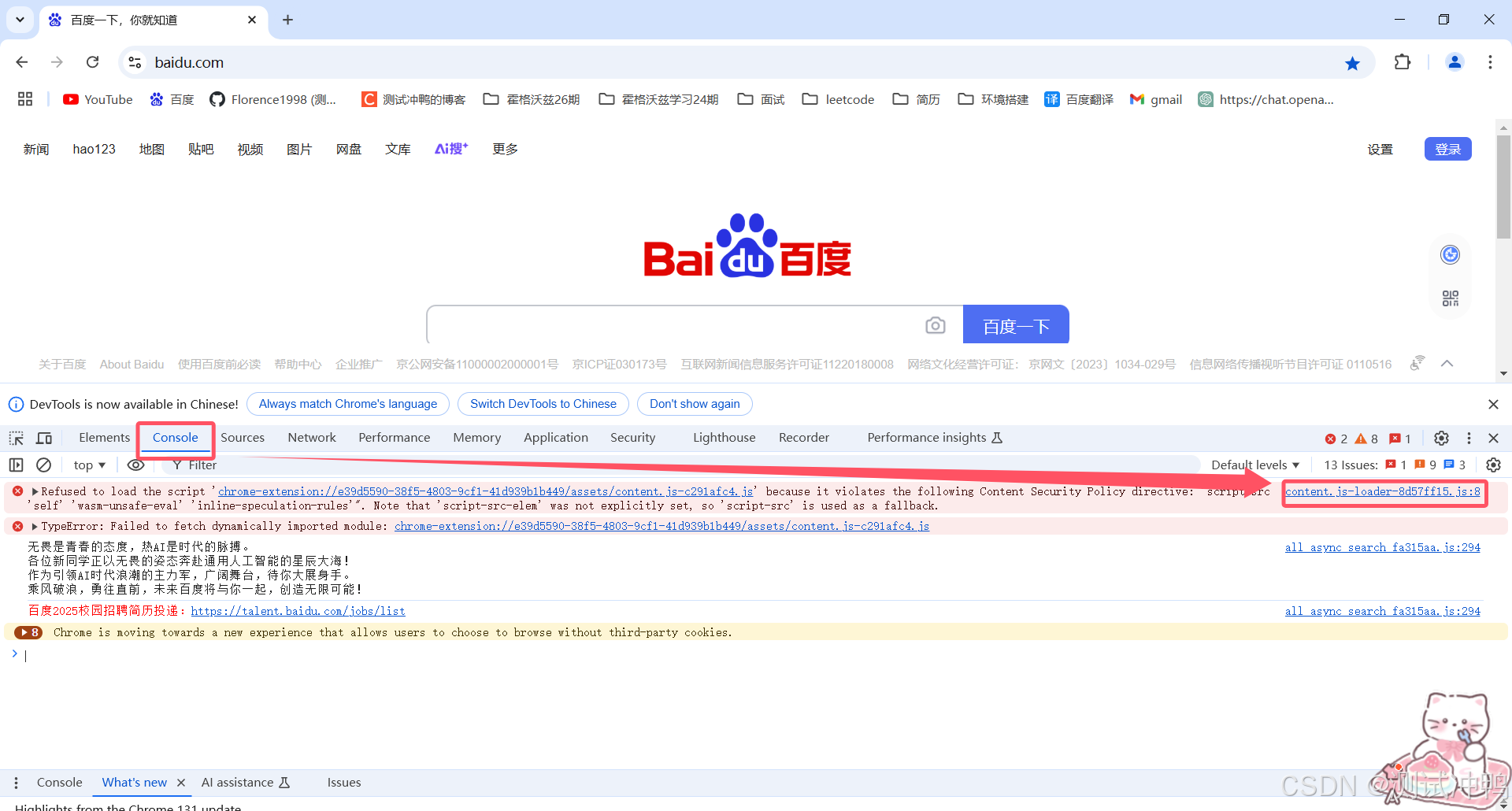Click Switch DevTools to Chinese
The width and height of the screenshot is (1512, 811).
(x=543, y=404)
